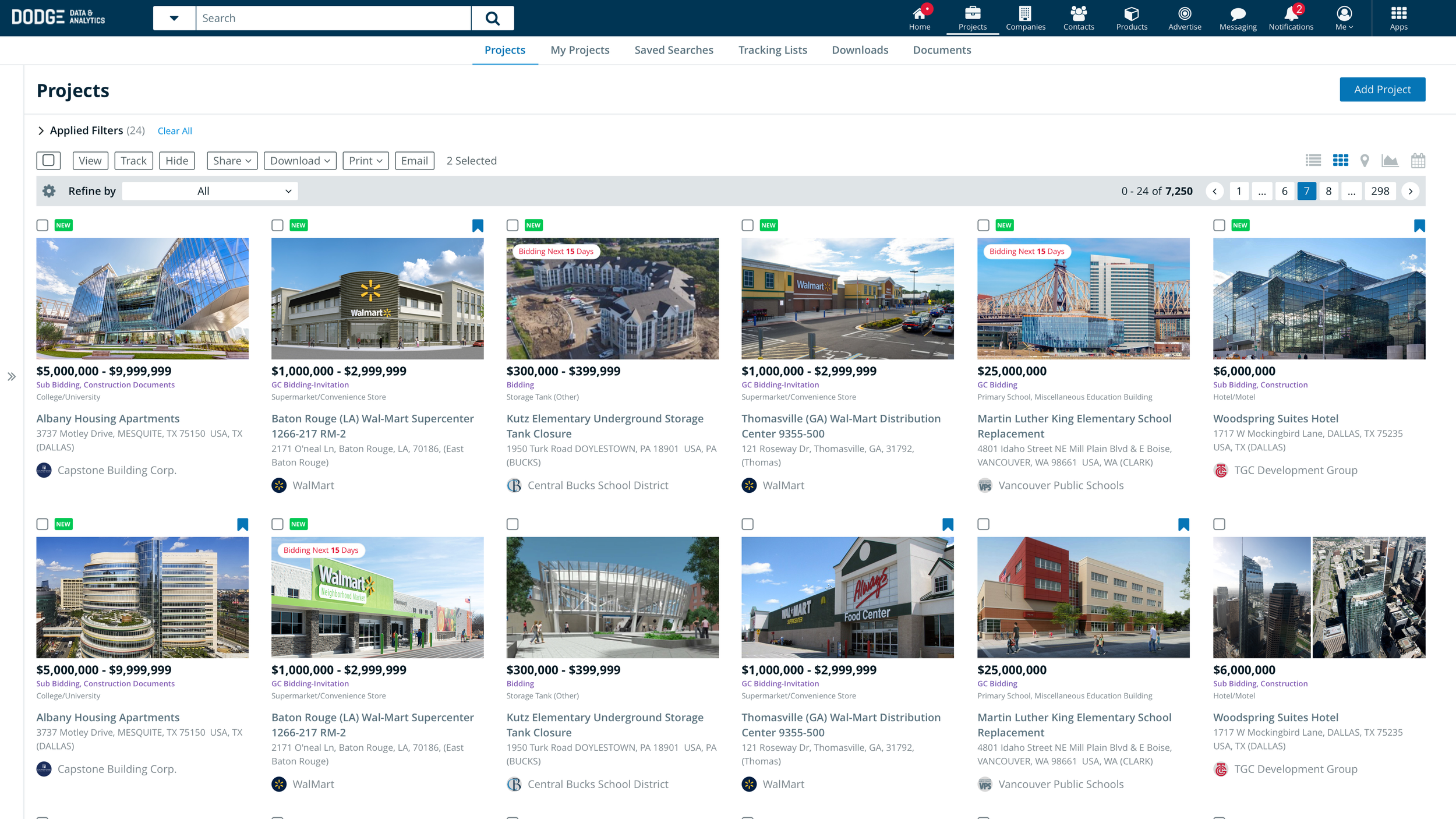Viewport: 1456px width, 819px height.
Task: Check first Woodspring Suites Hotel card checkbox
Action: [x=1219, y=225]
